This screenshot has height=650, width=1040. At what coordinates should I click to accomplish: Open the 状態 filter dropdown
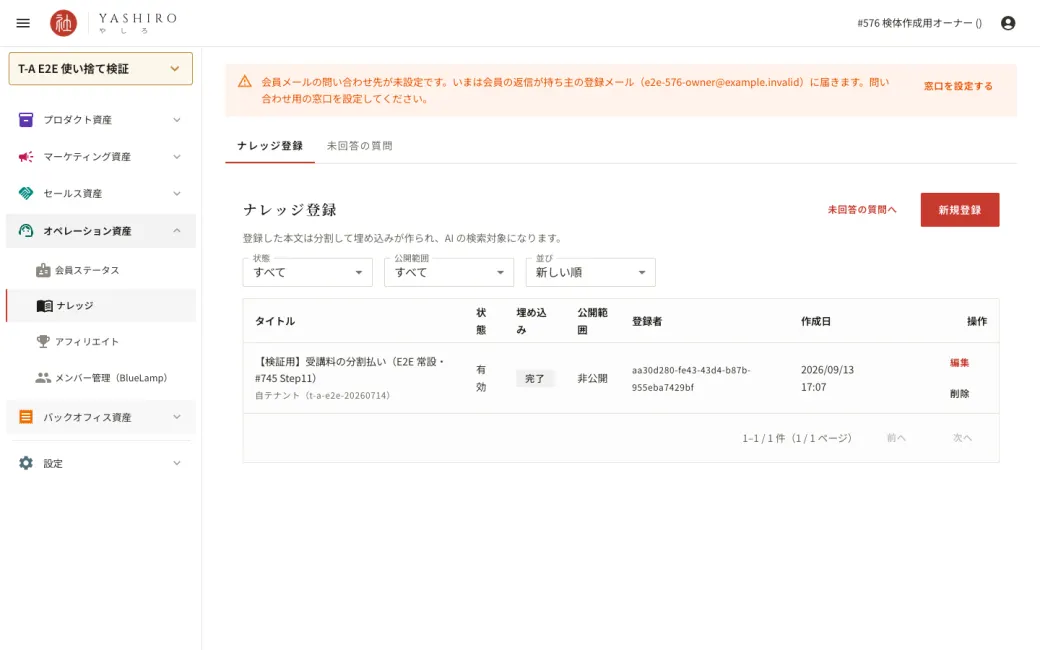[x=308, y=273]
